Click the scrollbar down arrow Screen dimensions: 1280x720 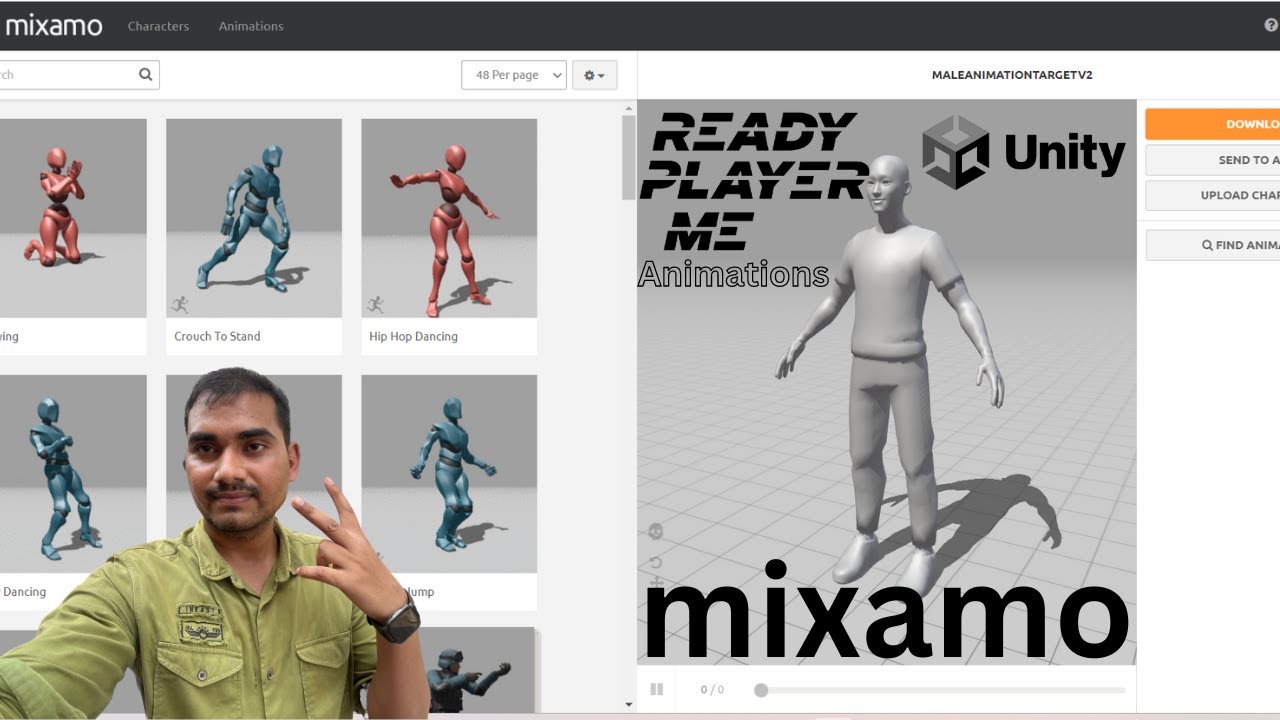pyautogui.click(x=629, y=704)
